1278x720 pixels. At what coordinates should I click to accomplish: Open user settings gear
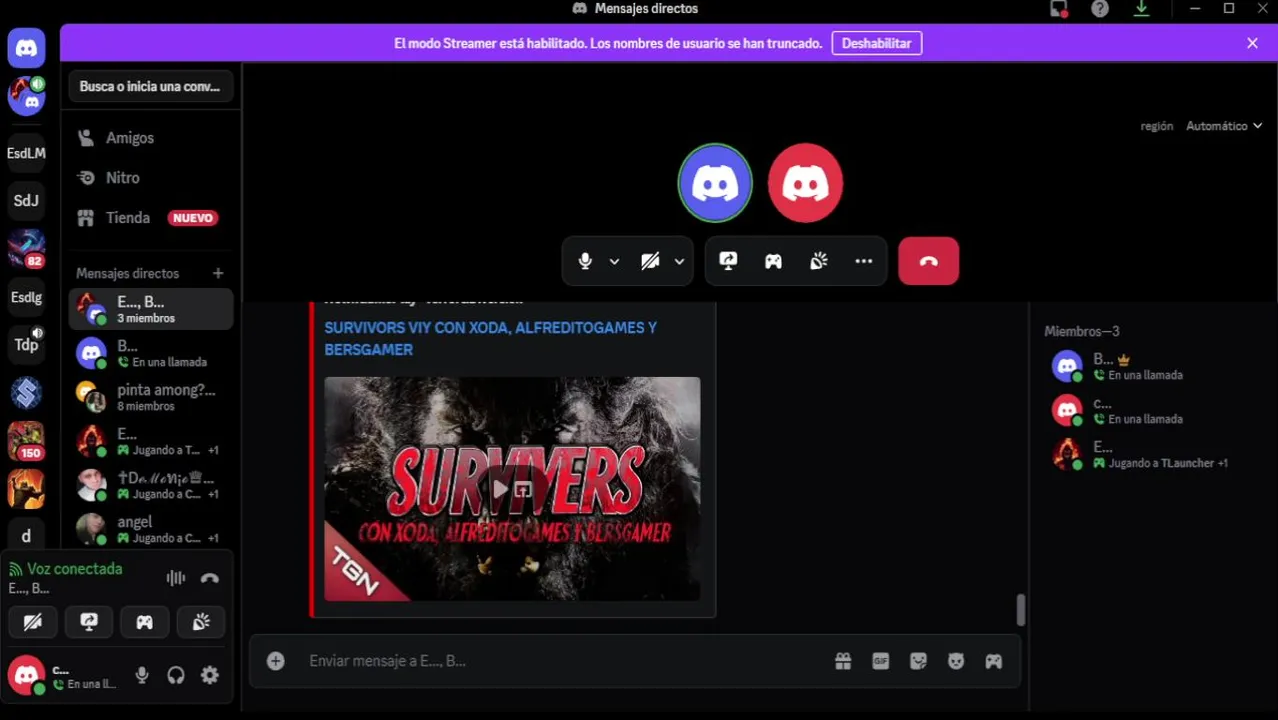tap(210, 675)
